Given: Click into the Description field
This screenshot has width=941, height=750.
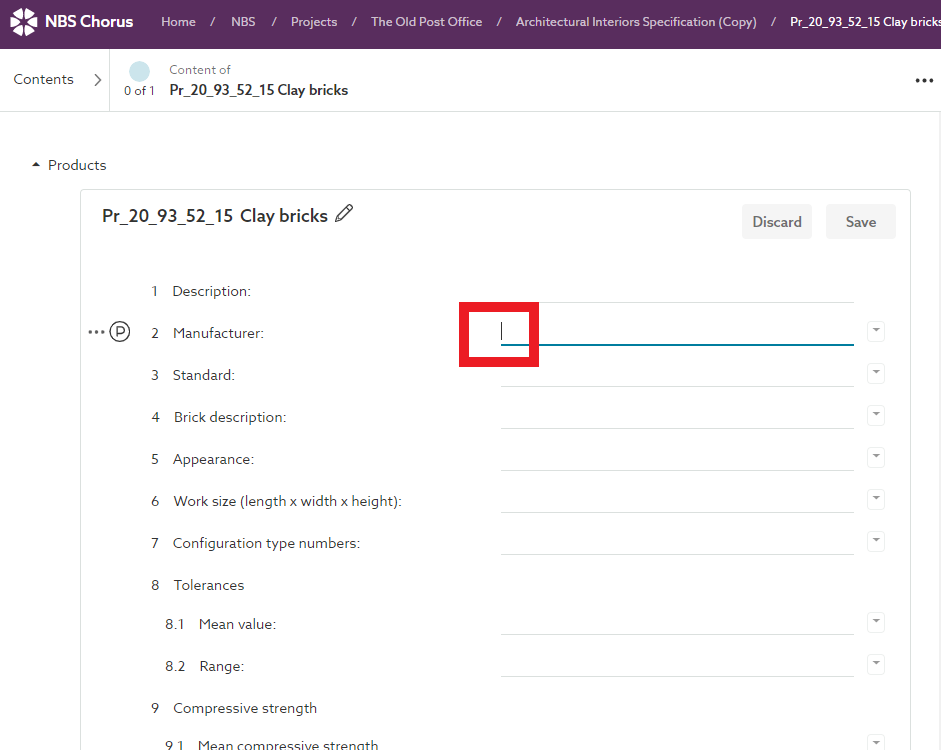Looking at the screenshot, I should pyautogui.click(x=677, y=291).
